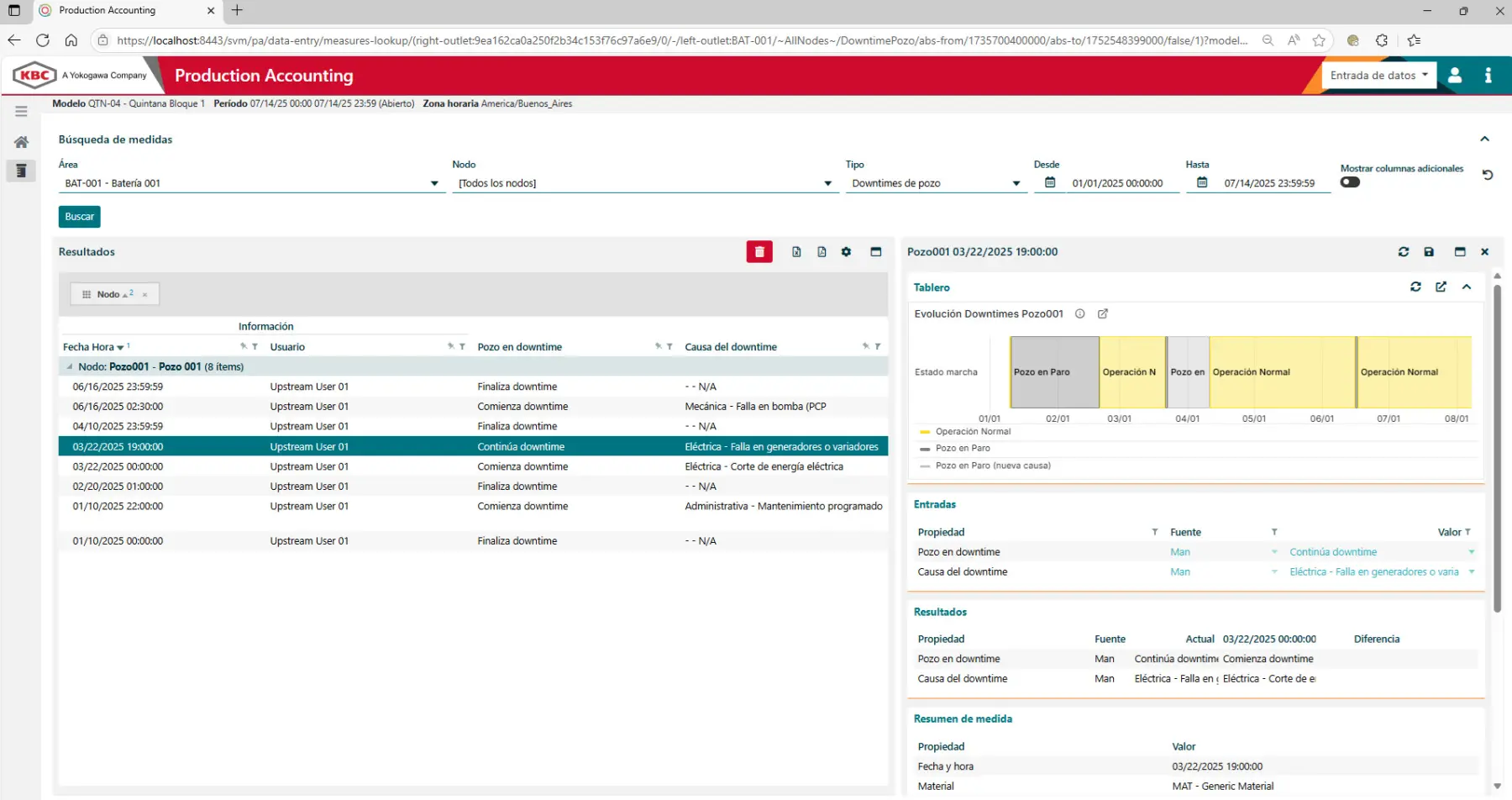Screen dimensions: 1512x800
Task: Click the home icon in sidebar
Action: [x=22, y=142]
